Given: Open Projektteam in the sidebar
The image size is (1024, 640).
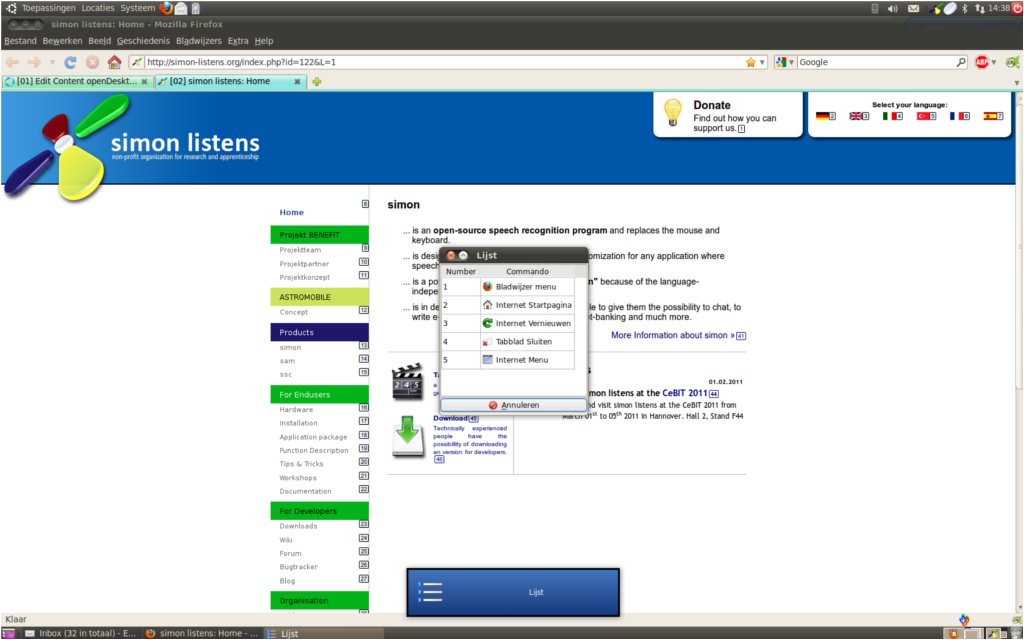Looking at the screenshot, I should 300,250.
